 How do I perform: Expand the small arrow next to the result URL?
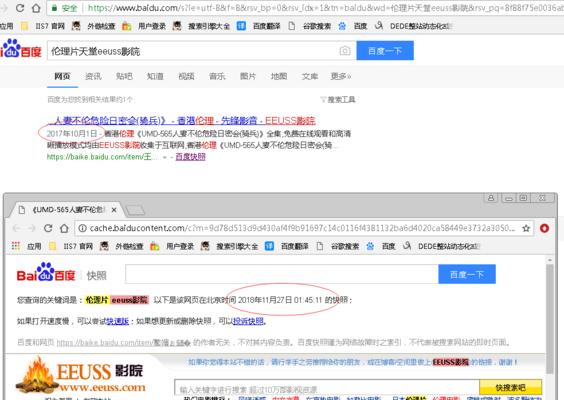[x=165, y=157]
